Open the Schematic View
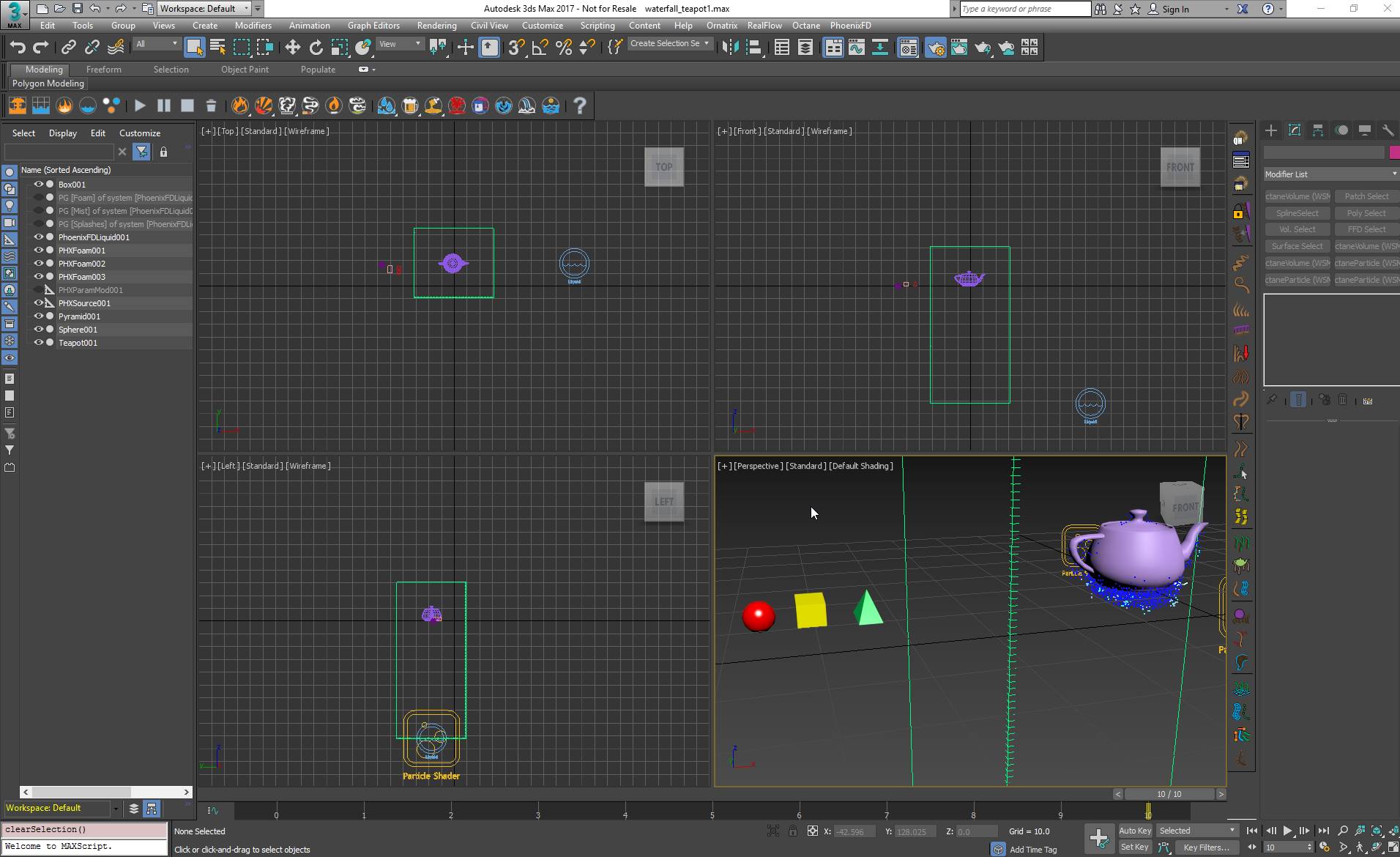Viewport: 1400px width, 857px height. 880,48
